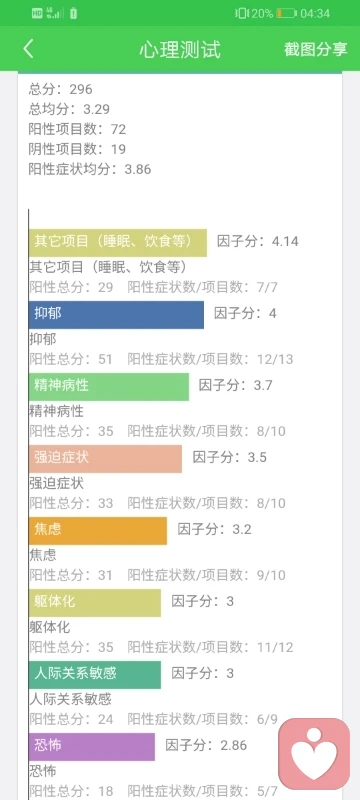Screen dimensions: 360x800
Task: Select the green 精神病性 bar
Action: coord(109,386)
